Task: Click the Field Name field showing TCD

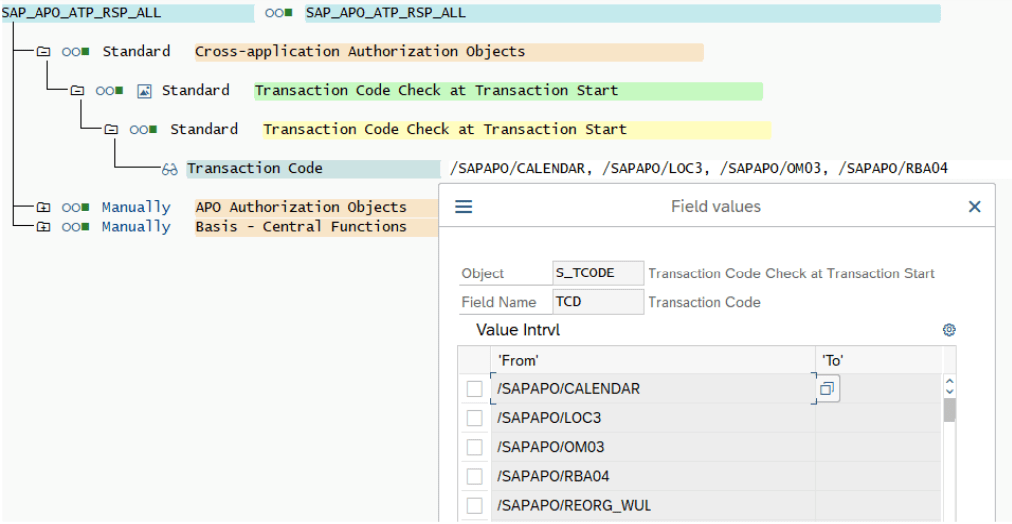Action: pyautogui.click(x=598, y=302)
